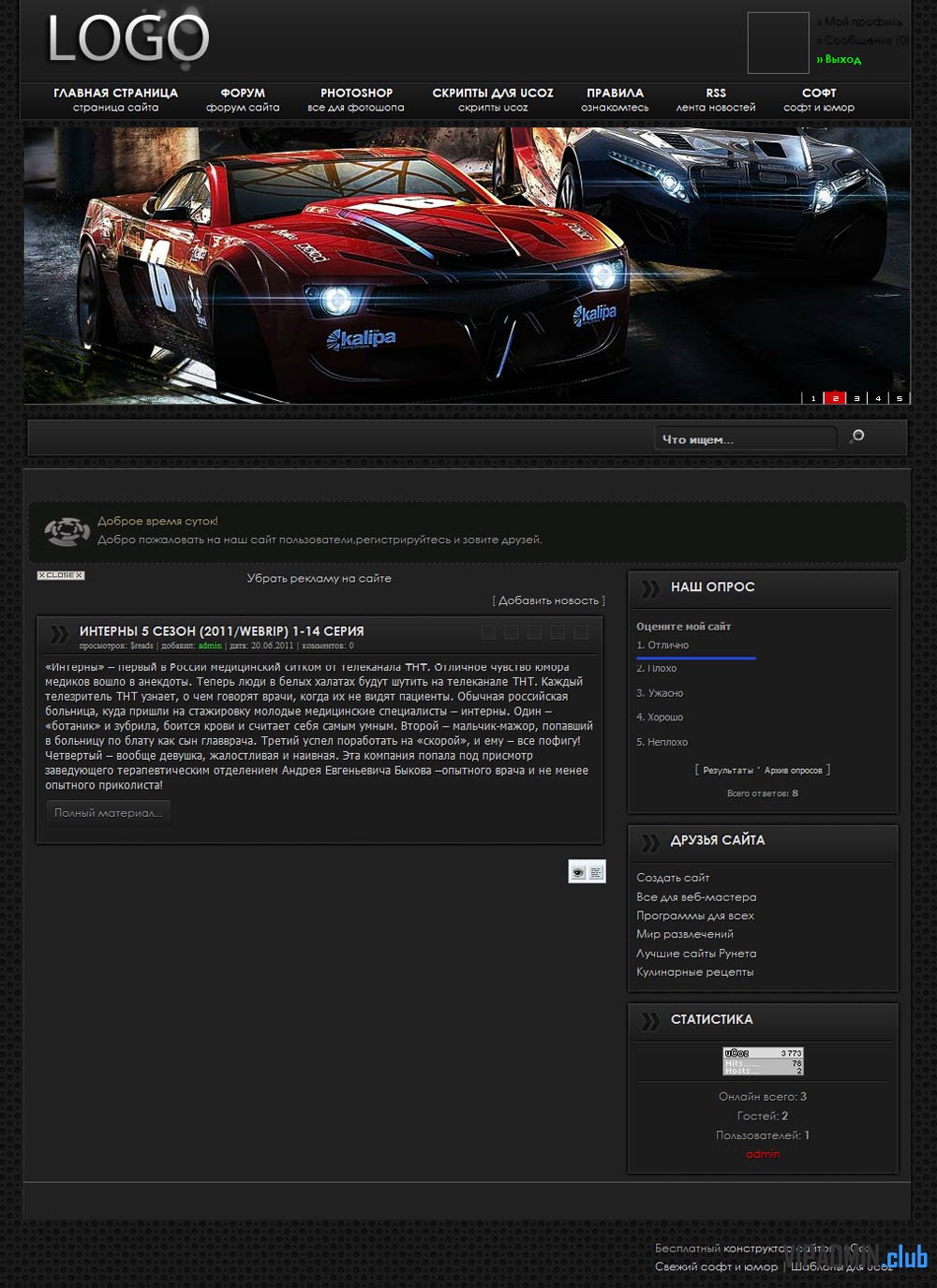The height and width of the screenshot is (1288, 937).
Task: Open the Сообщения (0) link
Action: [862, 40]
